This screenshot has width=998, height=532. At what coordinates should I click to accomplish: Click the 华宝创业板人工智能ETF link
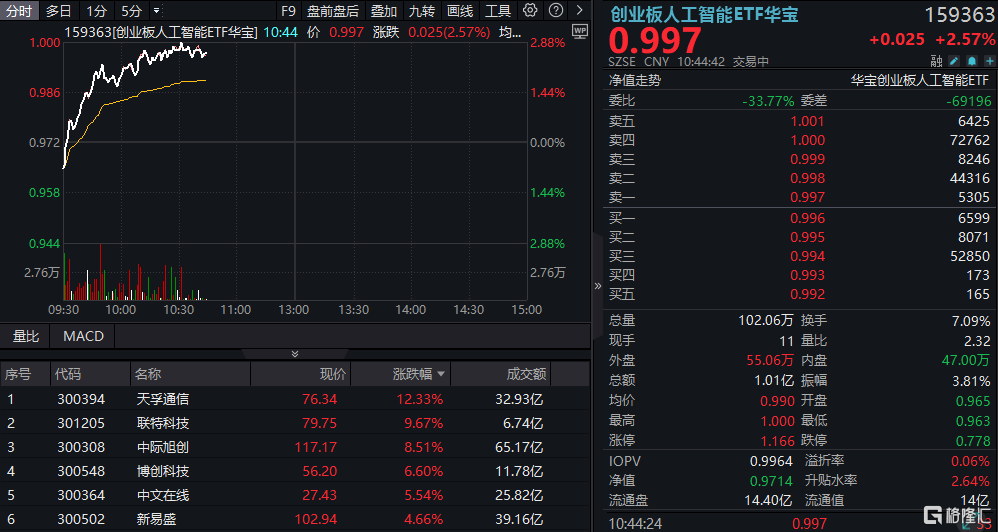[920, 80]
